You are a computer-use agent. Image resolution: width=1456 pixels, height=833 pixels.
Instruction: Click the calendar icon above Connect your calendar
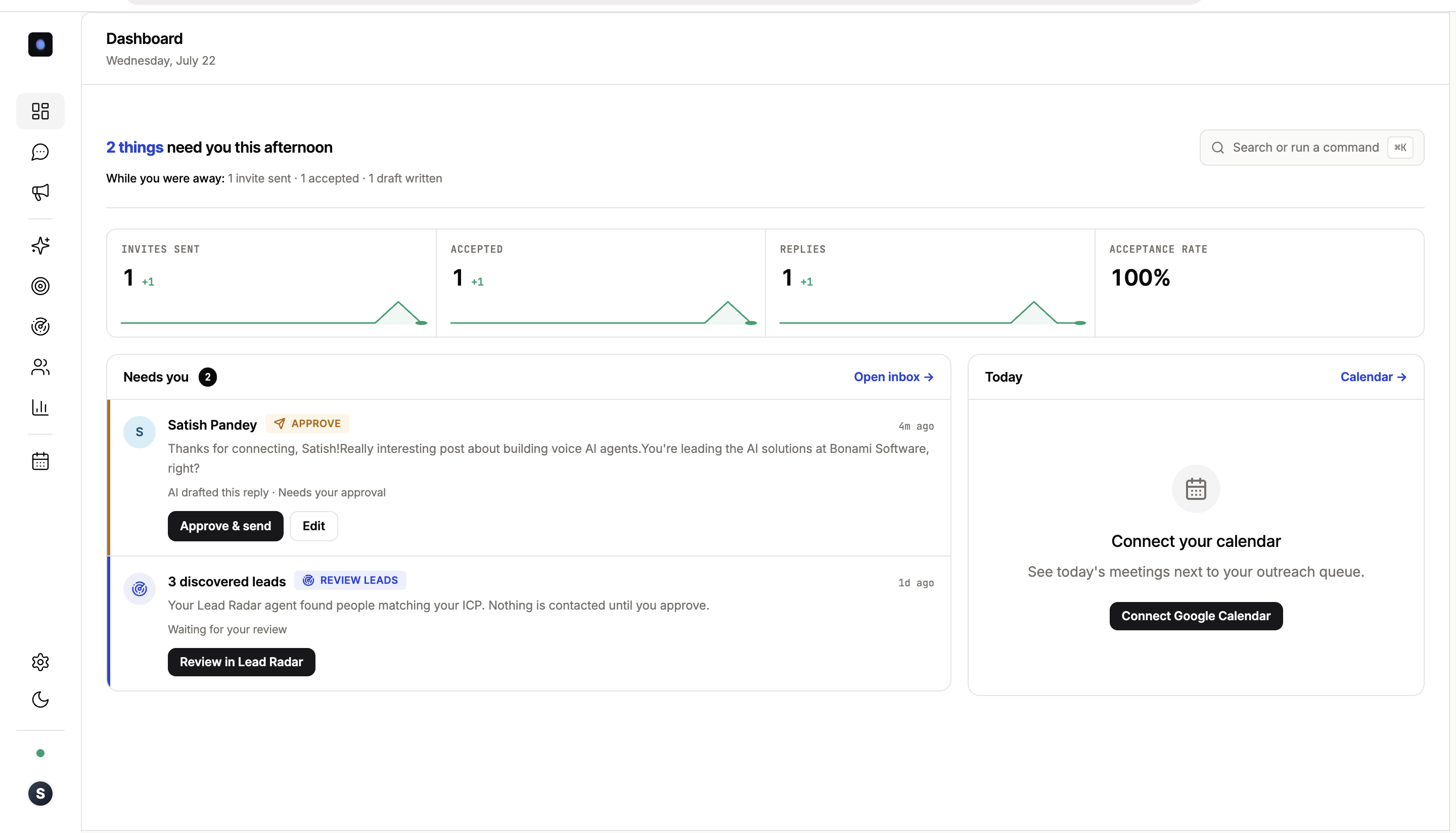click(1196, 489)
